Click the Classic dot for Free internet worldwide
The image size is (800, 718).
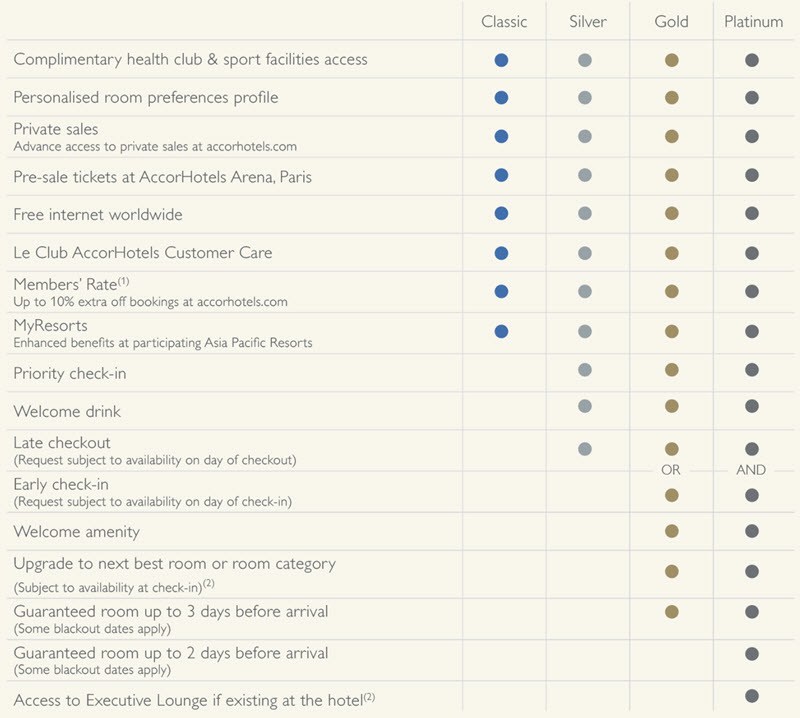coord(501,213)
